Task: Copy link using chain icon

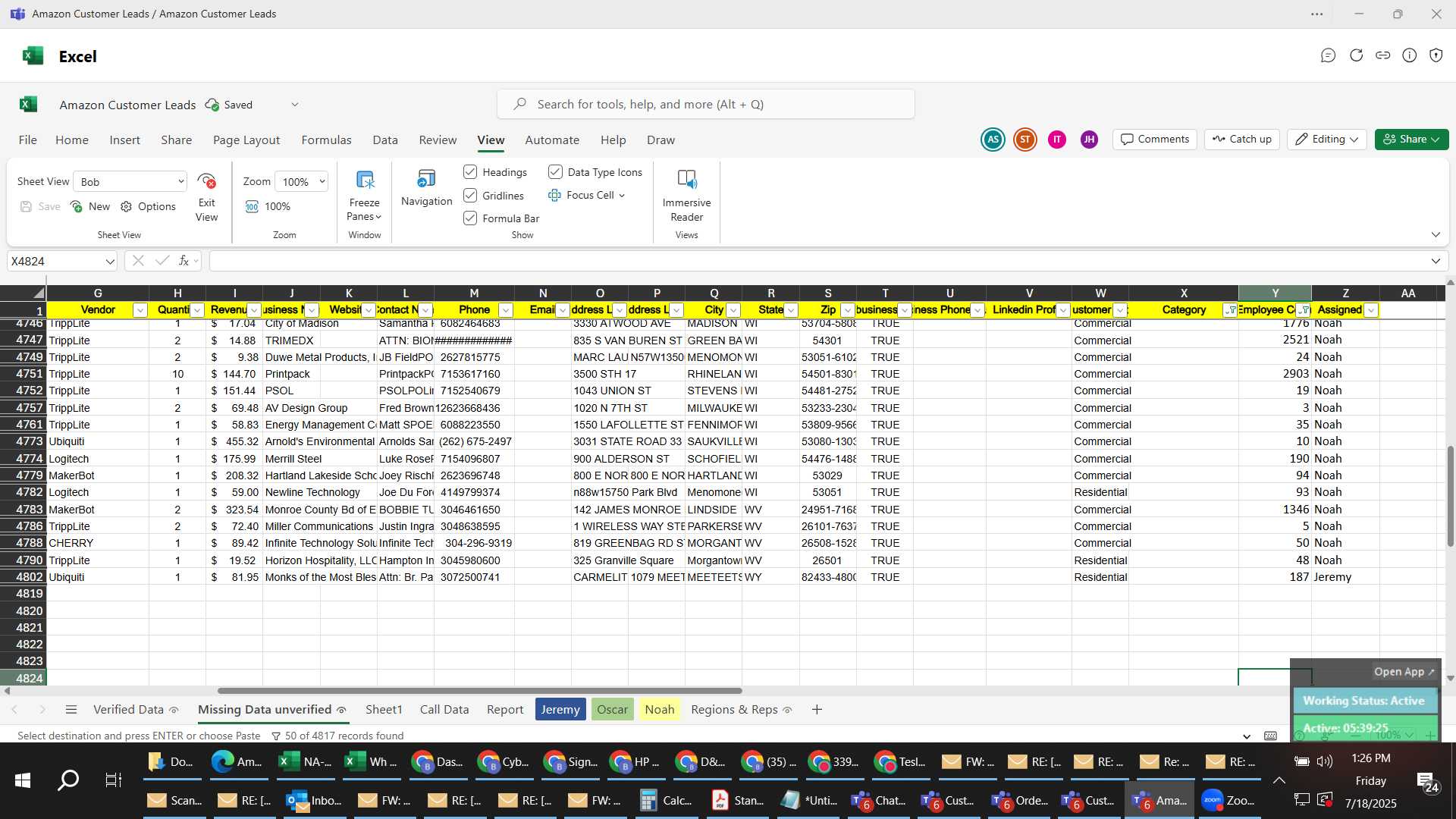Action: 1383,55
